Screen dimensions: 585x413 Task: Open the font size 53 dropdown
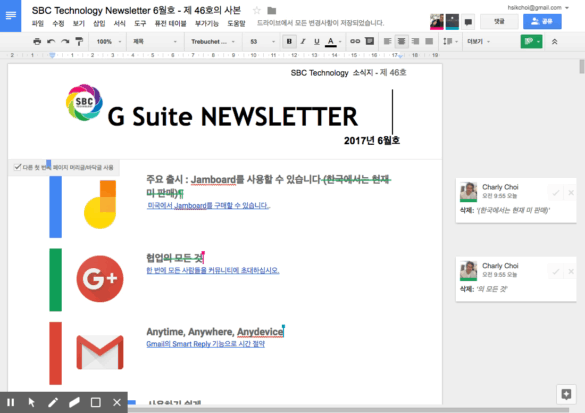[x=262, y=41]
